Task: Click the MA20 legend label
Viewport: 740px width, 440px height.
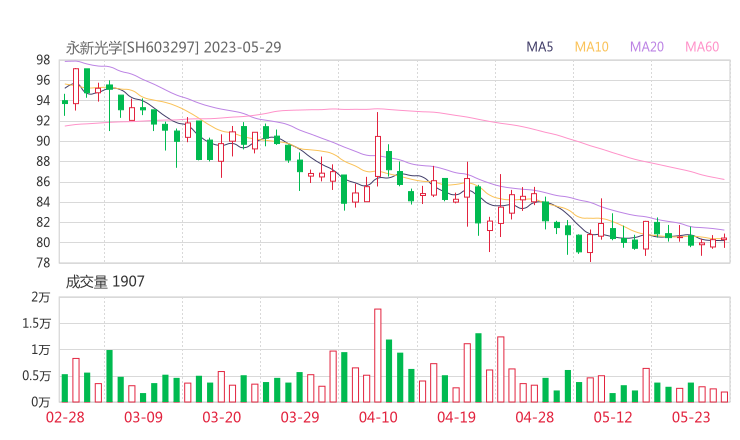Action: 647,47
